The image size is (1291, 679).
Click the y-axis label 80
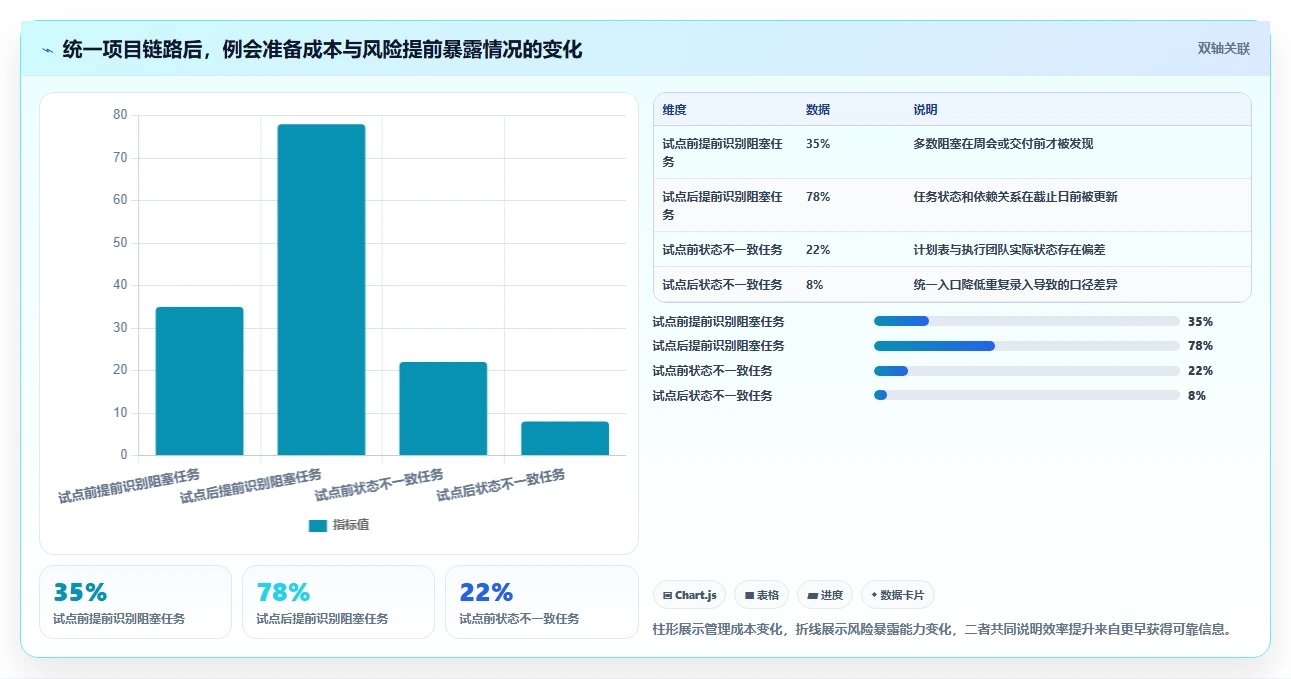[120, 115]
